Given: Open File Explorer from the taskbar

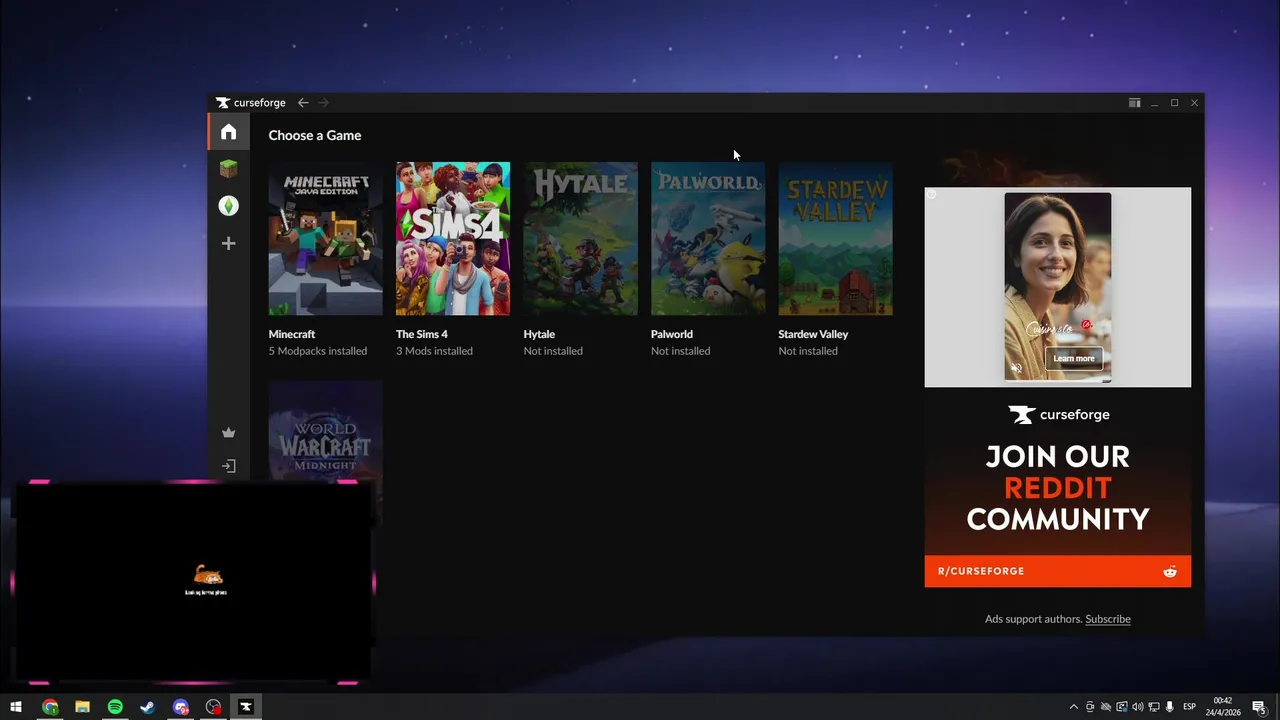Looking at the screenshot, I should [x=83, y=707].
